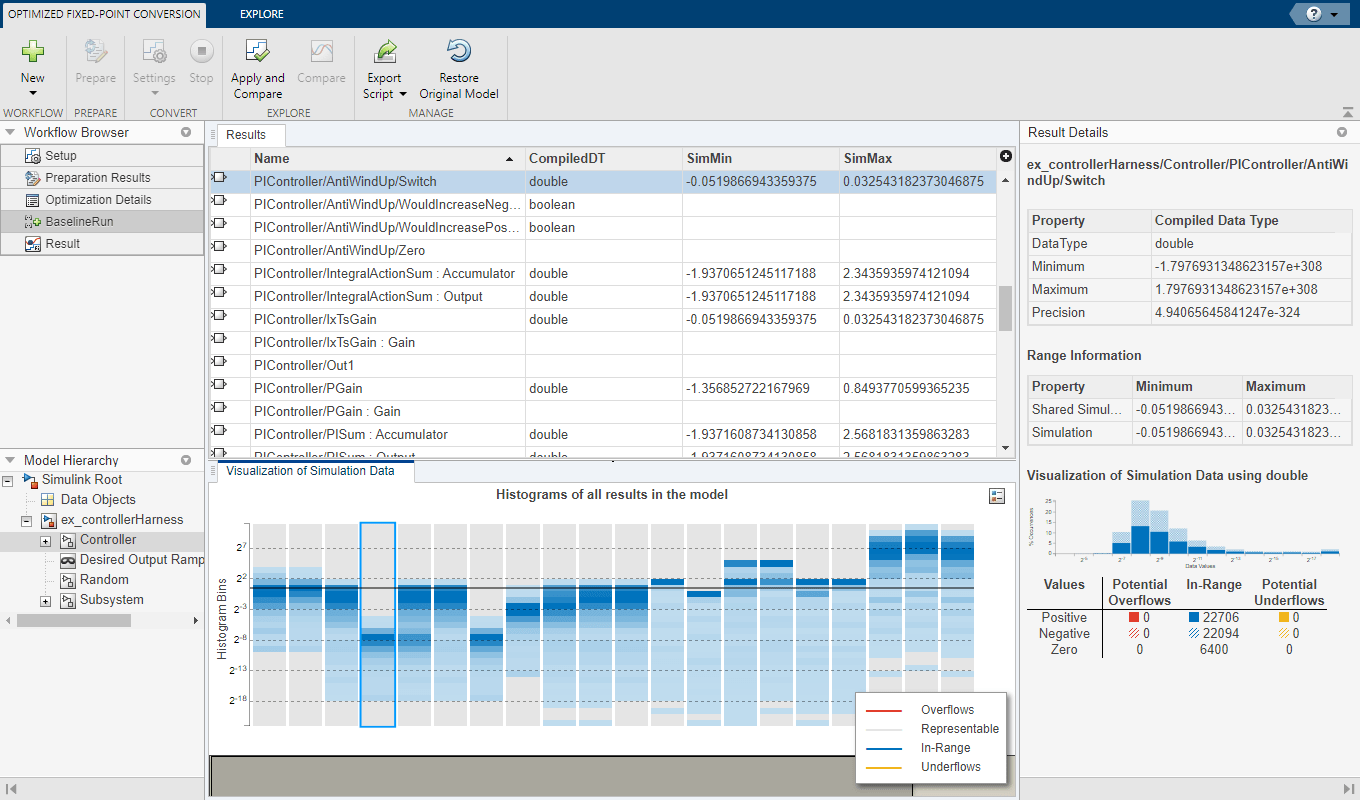Click the Apply and Compare icon
This screenshot has width=1360, height=800.
pyautogui.click(x=258, y=52)
